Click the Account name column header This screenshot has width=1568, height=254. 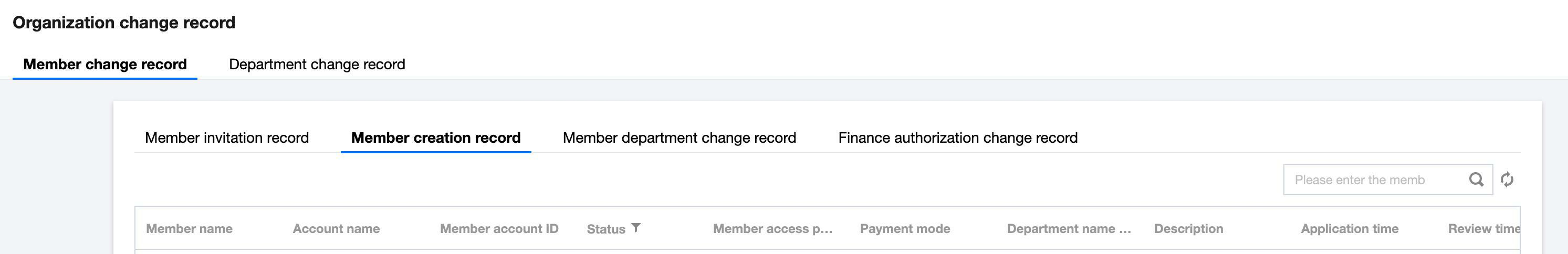(x=336, y=229)
